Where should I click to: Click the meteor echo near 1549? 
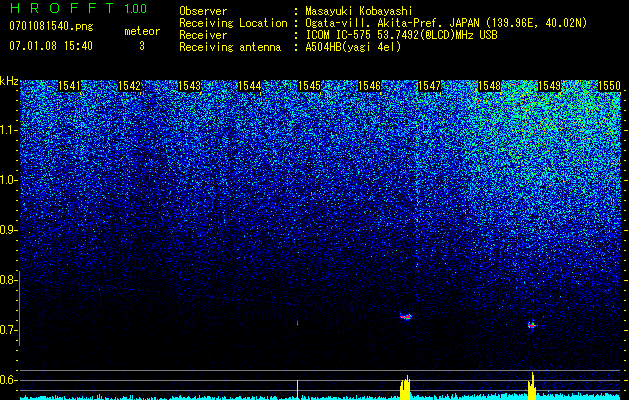click(532, 325)
